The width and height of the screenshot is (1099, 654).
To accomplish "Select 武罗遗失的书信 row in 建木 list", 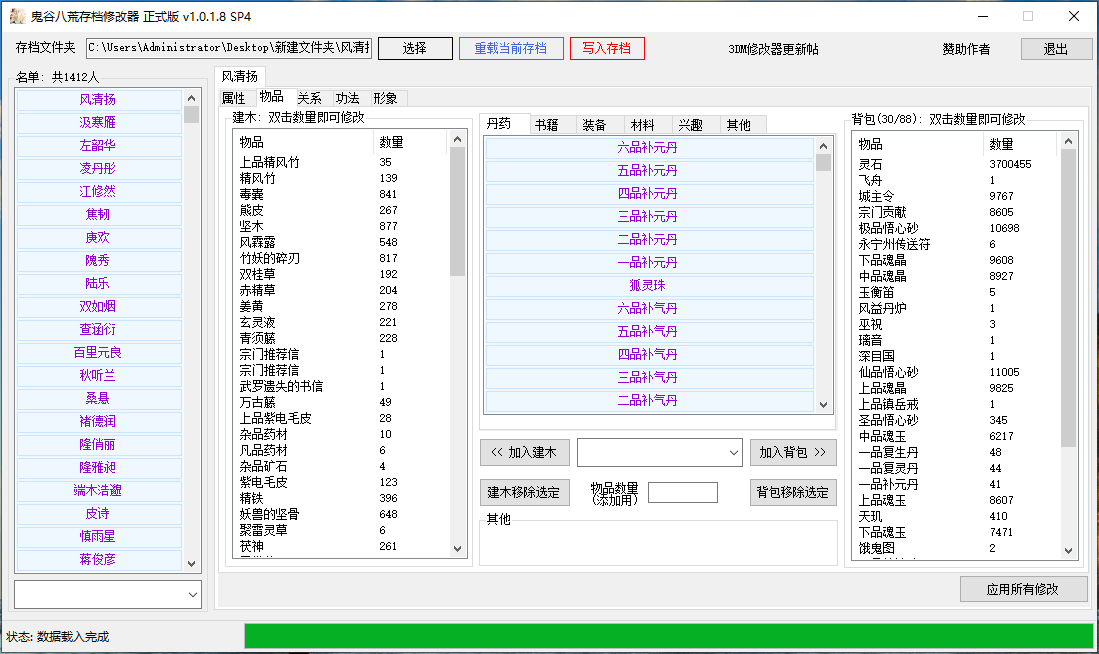I will coord(342,386).
